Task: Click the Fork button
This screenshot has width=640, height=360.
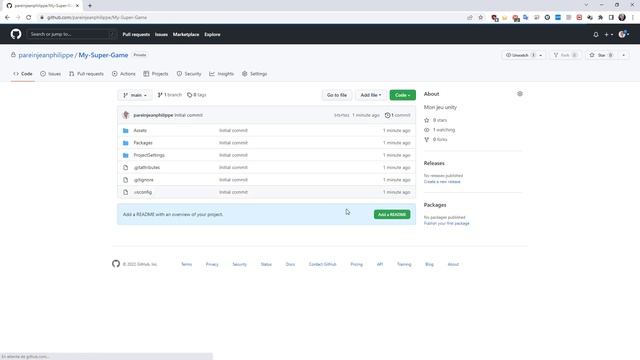Action: (565, 55)
